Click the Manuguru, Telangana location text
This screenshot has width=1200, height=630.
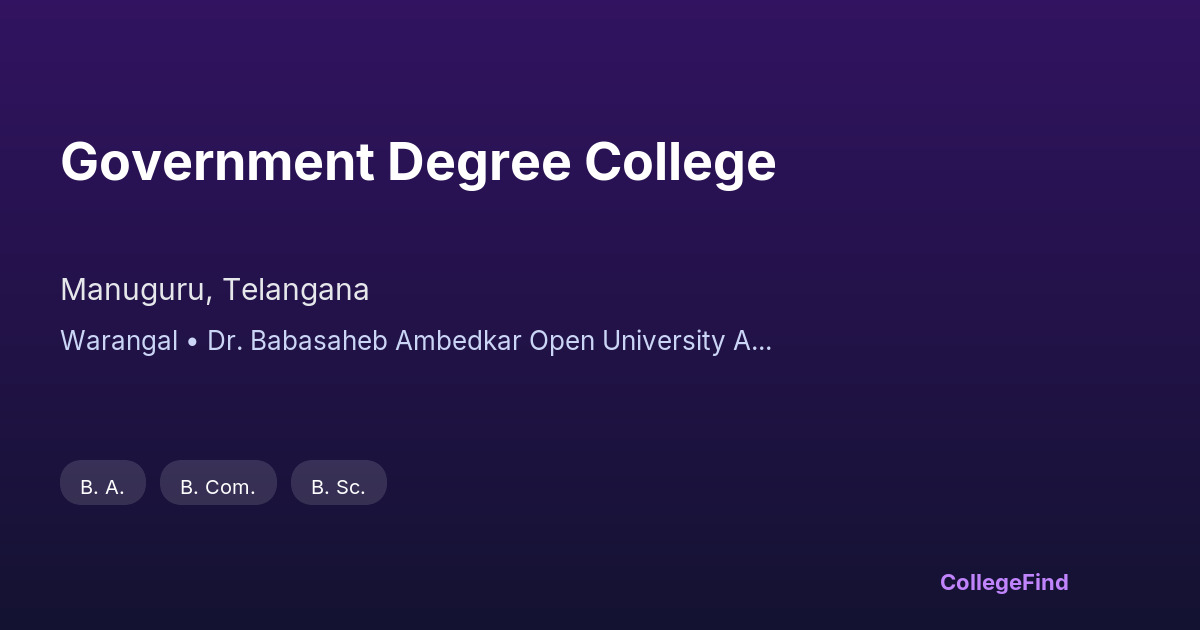[x=215, y=290]
